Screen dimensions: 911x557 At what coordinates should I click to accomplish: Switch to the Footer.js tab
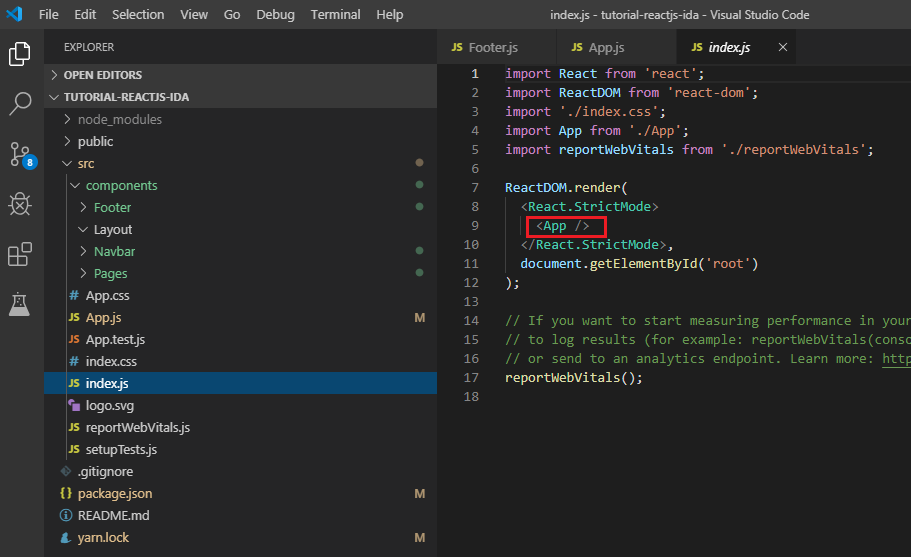coord(497,47)
